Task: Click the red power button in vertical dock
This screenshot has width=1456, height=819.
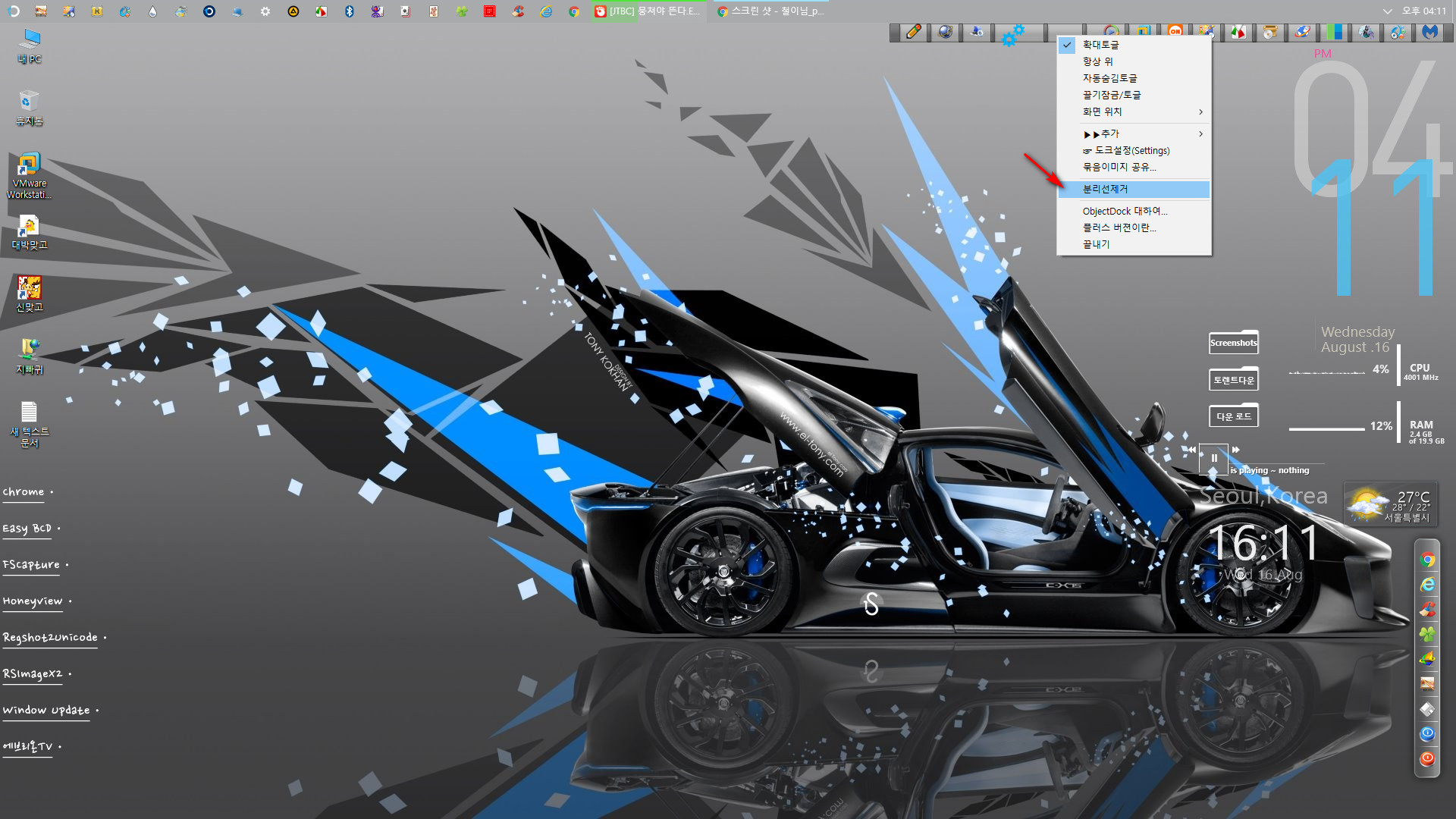Action: (1427, 758)
